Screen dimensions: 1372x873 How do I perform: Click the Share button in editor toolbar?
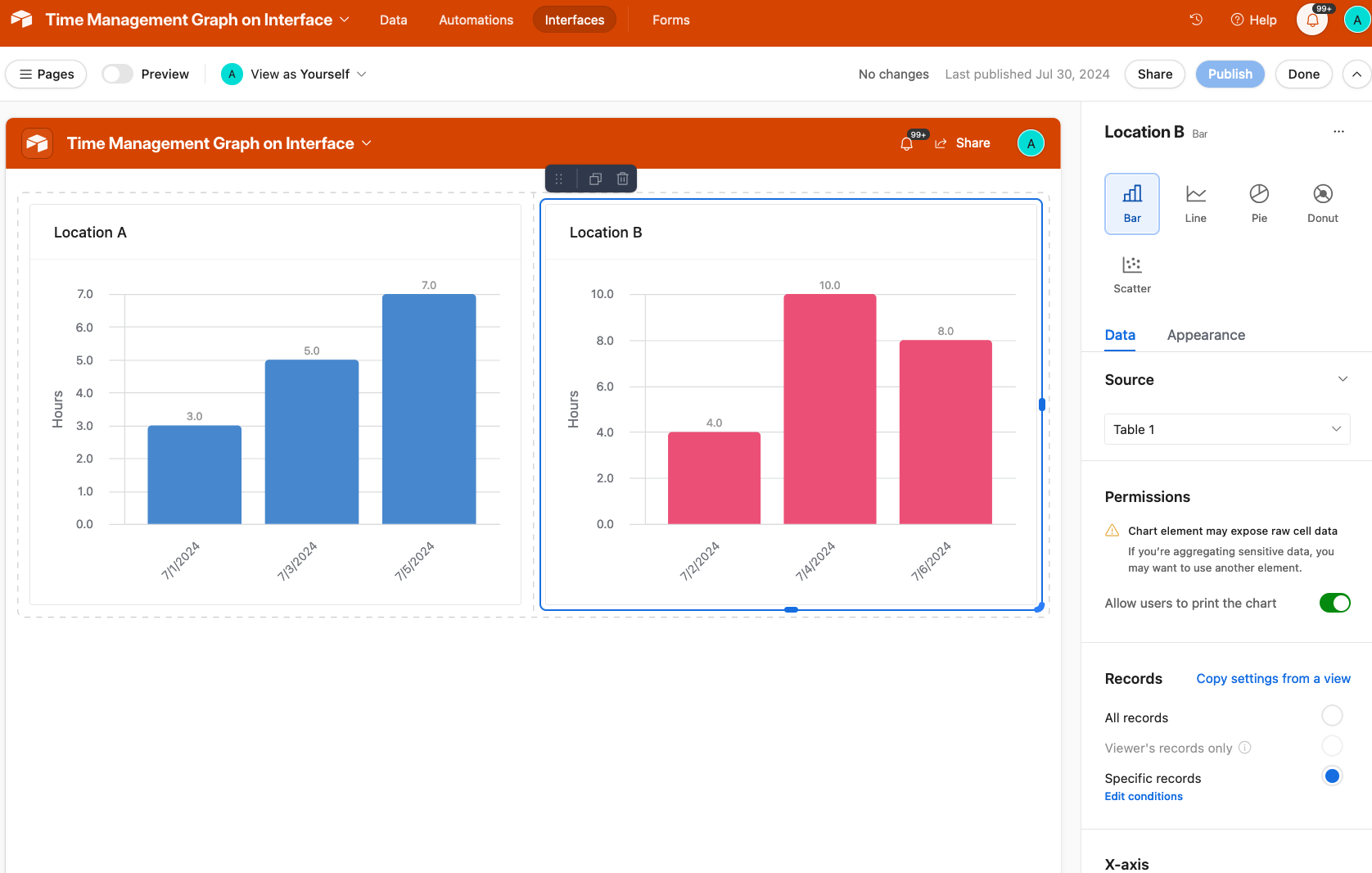(x=1154, y=74)
